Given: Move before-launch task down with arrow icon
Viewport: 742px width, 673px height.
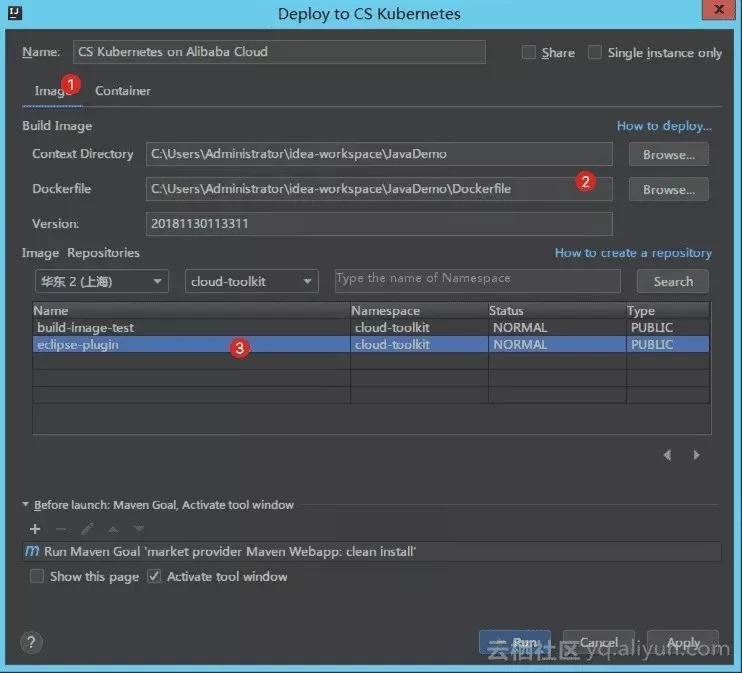Looking at the screenshot, I should pos(139,529).
